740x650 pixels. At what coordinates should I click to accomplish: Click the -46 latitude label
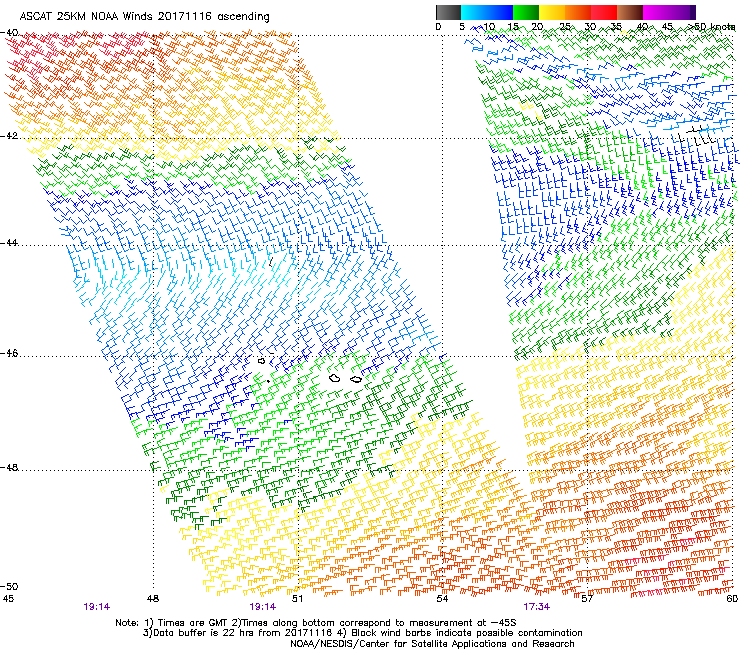click(9, 354)
